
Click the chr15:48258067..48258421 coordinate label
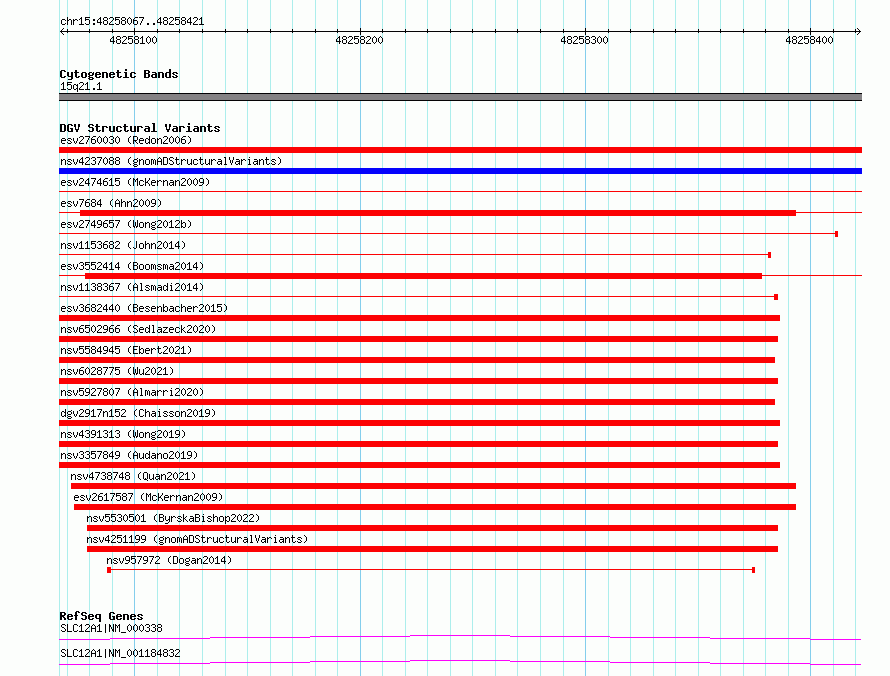(x=132, y=21)
